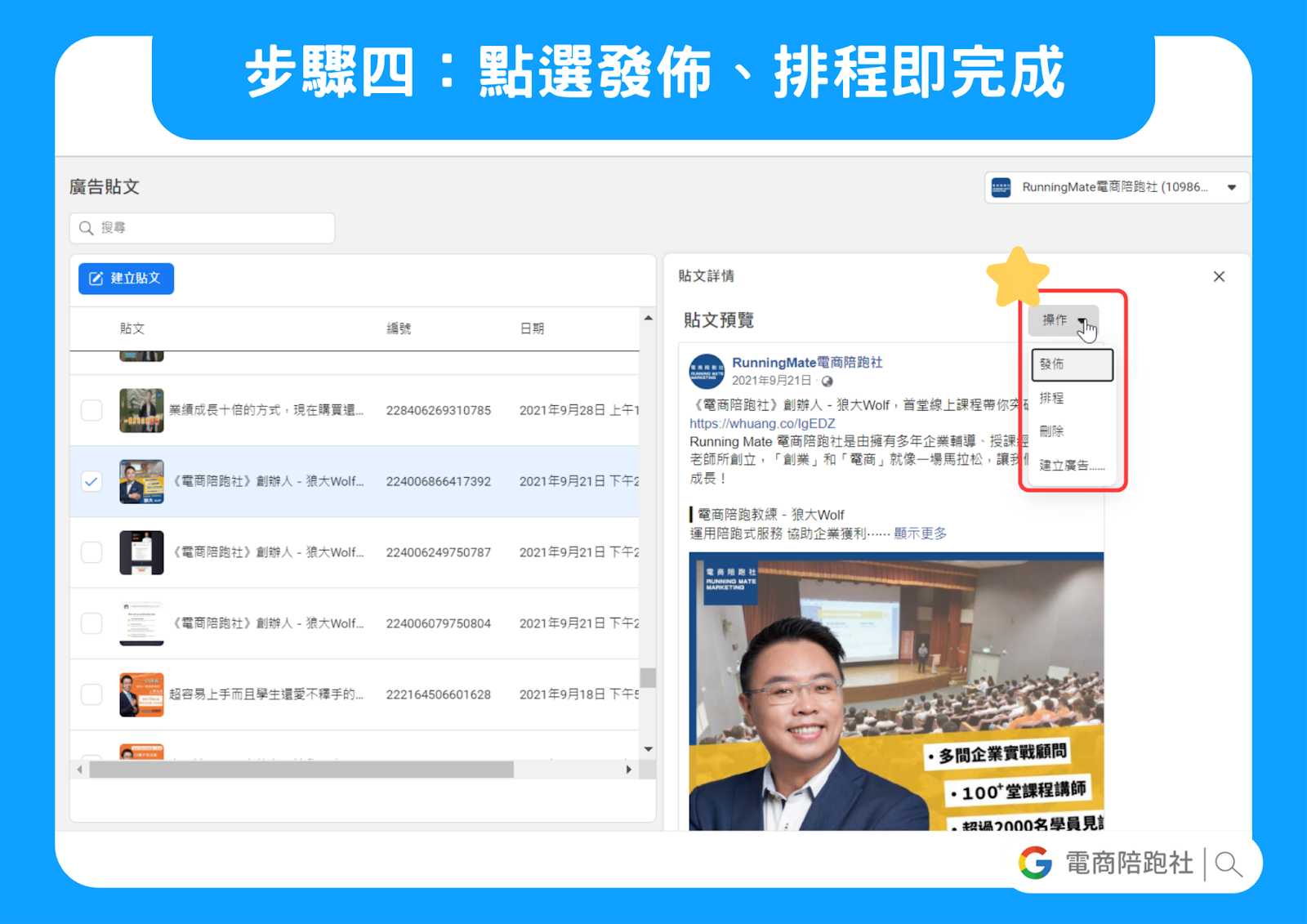The image size is (1307, 924).
Task: Click the 顯示更多 show more link
Action: [x=920, y=533]
